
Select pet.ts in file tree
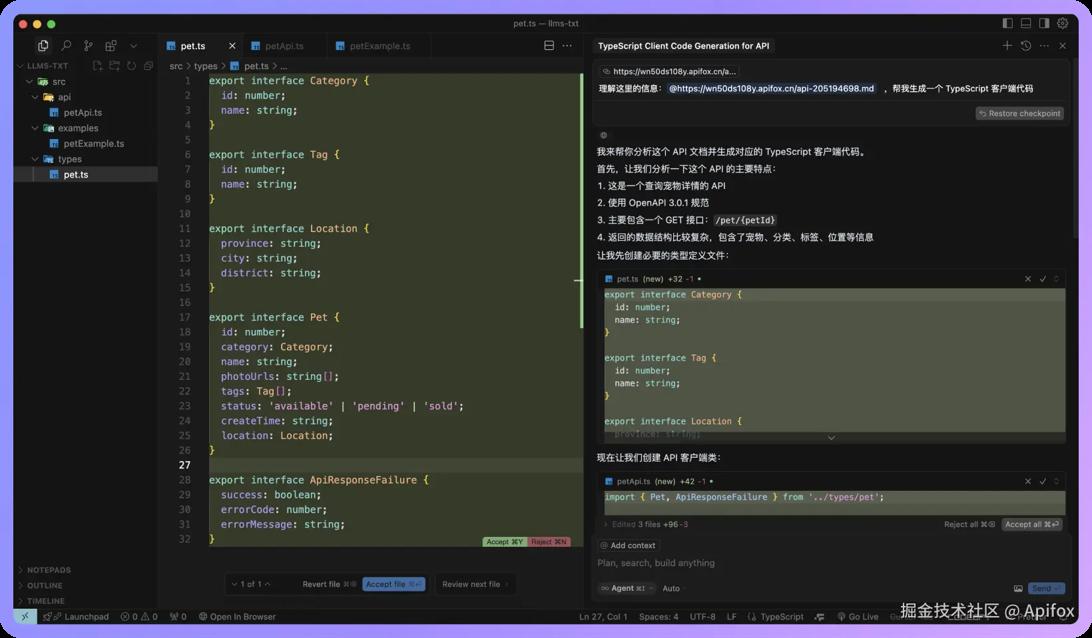pyautogui.click(x=86, y=174)
